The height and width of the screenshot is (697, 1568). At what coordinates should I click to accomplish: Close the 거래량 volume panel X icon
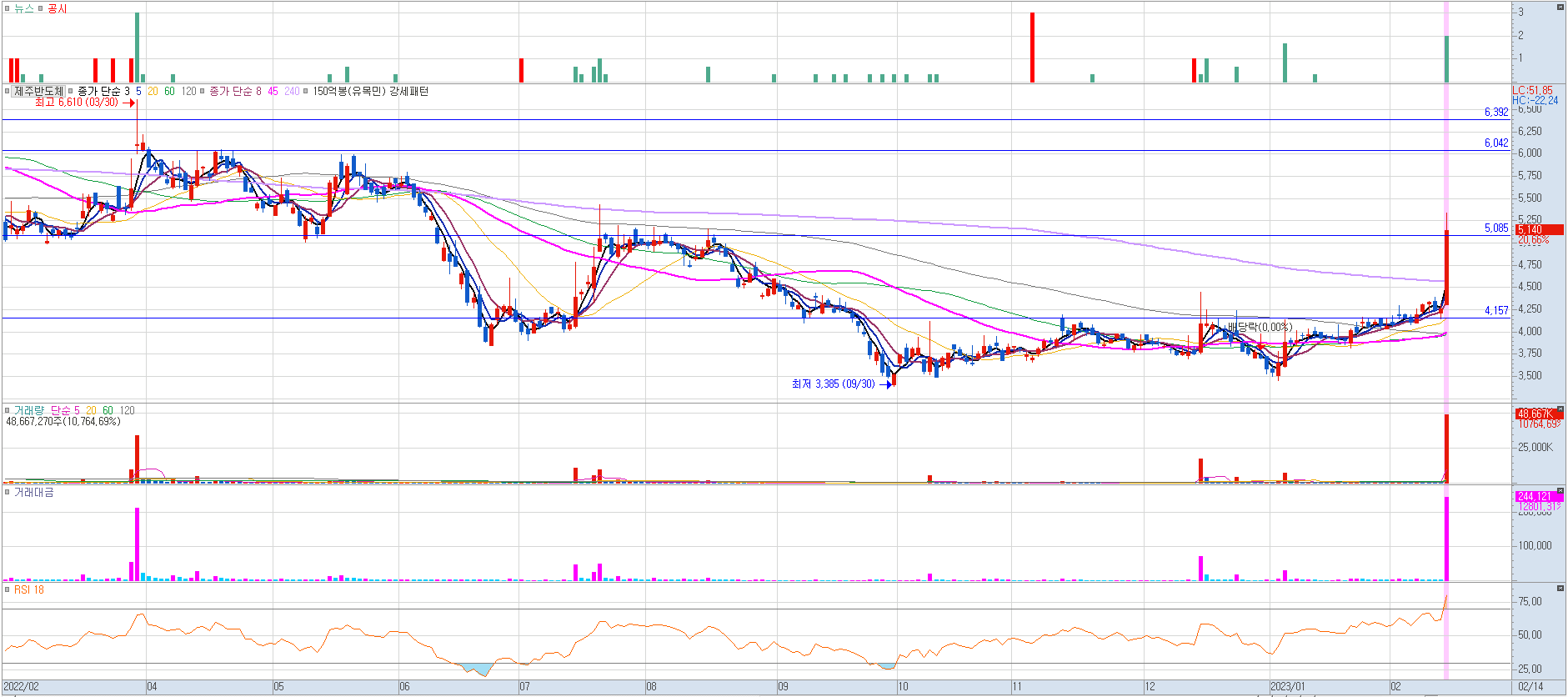pyautogui.click(x=1560, y=409)
